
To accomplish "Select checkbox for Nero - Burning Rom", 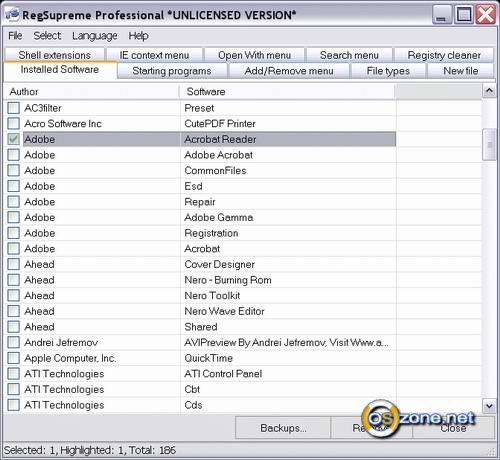I will (x=14, y=280).
